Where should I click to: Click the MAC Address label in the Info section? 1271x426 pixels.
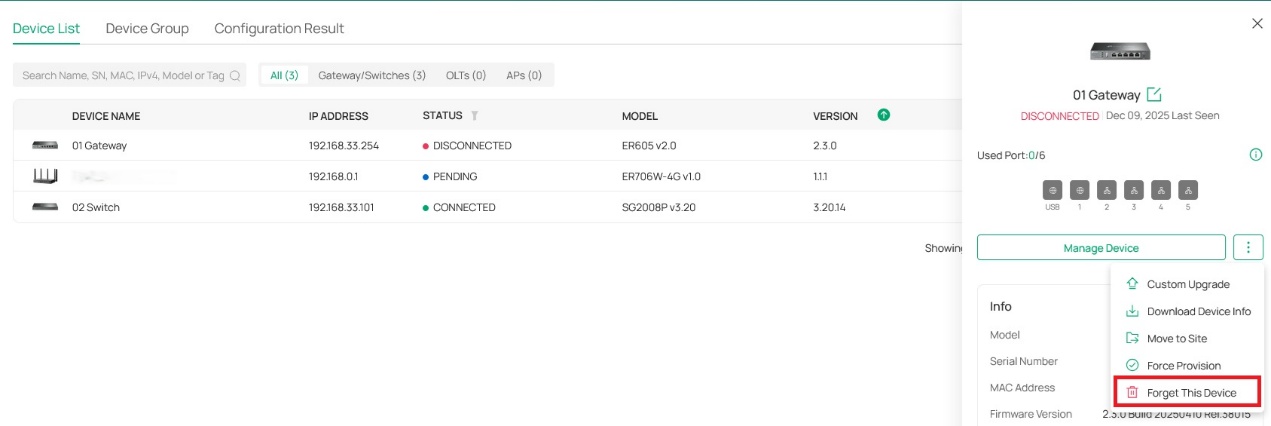1023,387
